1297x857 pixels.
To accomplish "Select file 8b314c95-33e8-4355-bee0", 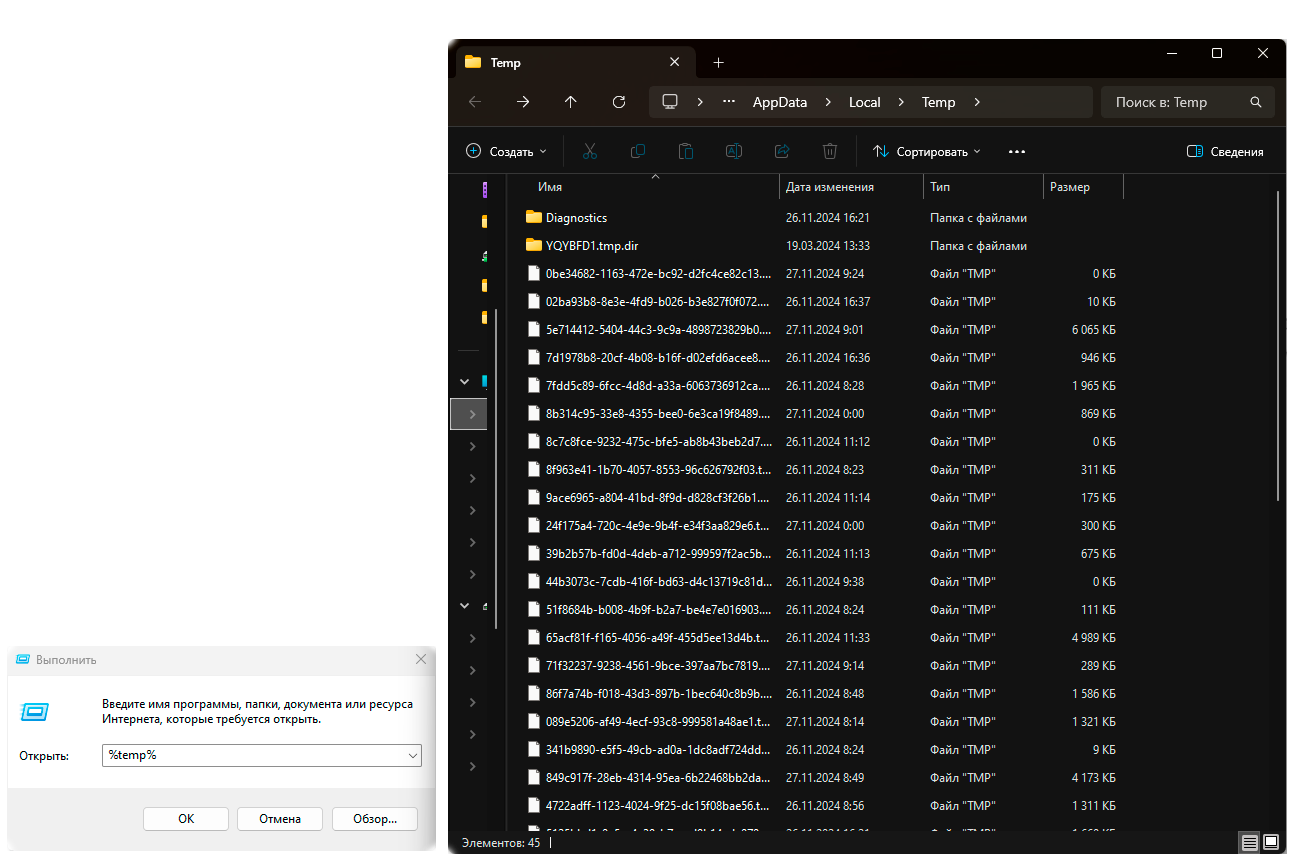I will point(659,413).
